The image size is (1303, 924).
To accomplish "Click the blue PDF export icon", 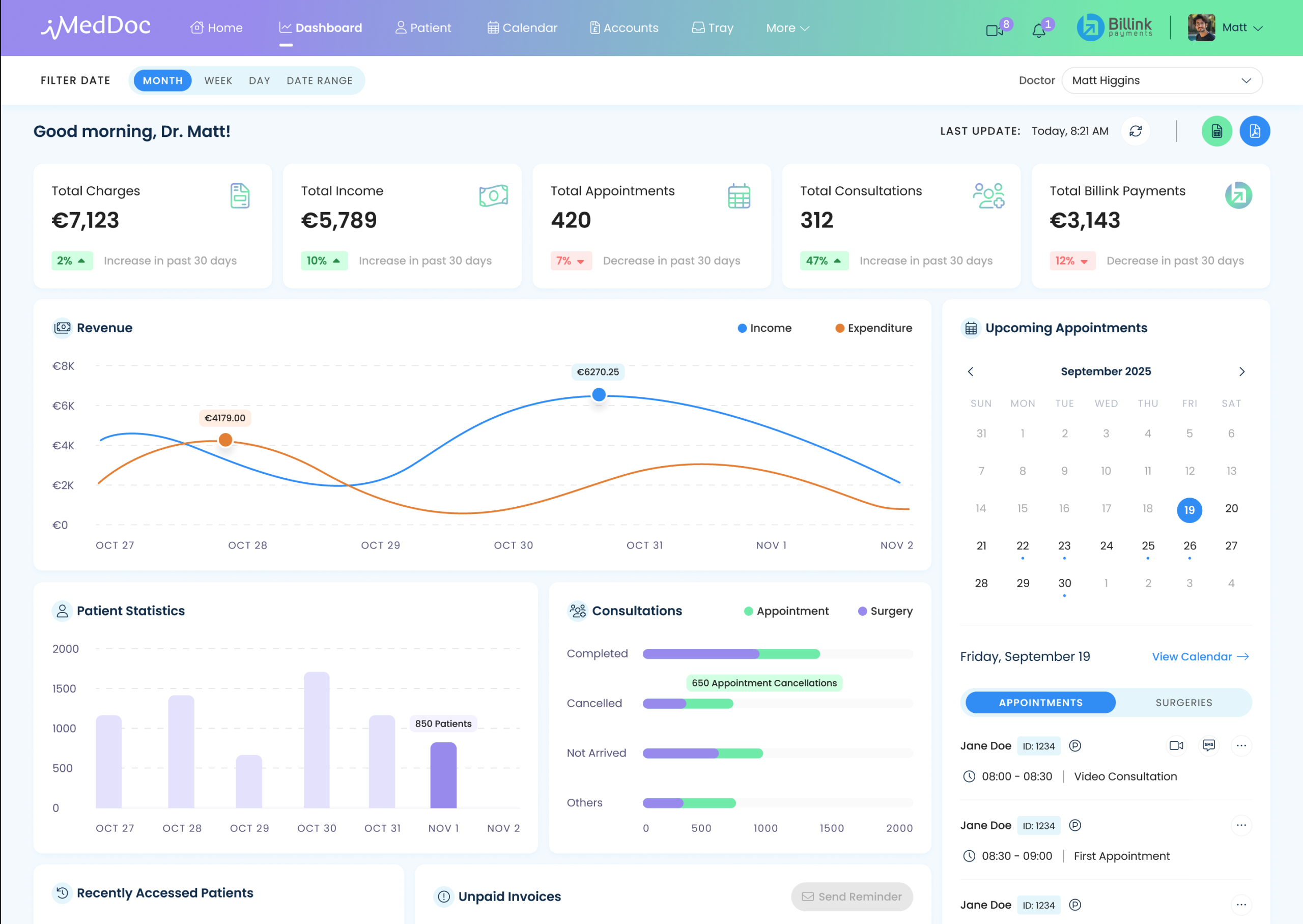I will (1255, 131).
